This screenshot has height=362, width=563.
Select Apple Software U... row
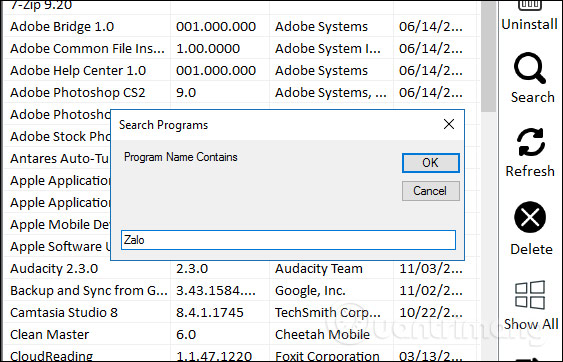(60, 246)
